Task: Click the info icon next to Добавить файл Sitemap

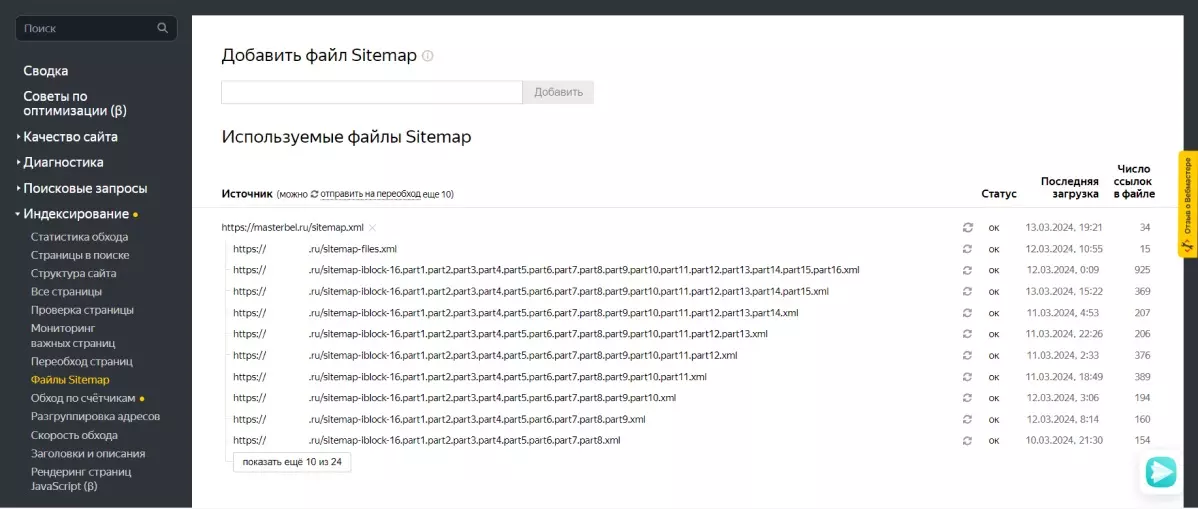Action: coord(427,56)
